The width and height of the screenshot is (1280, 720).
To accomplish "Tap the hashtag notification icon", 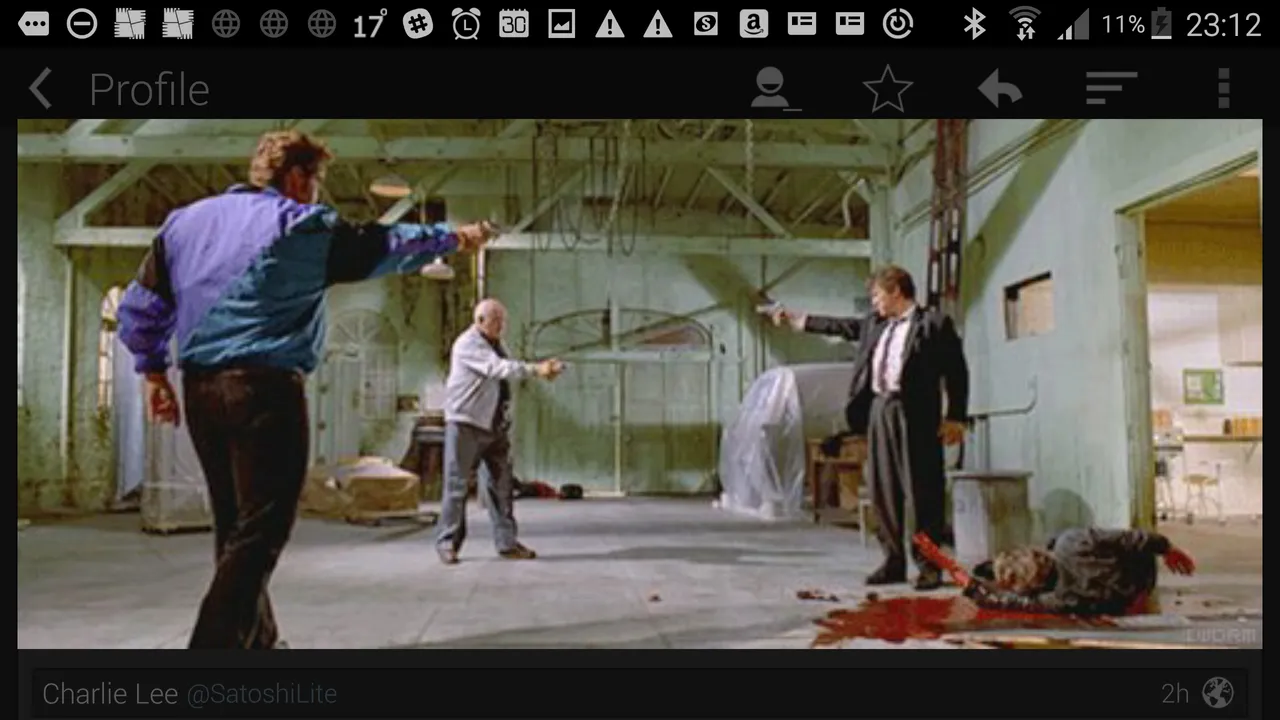I will coord(418,24).
